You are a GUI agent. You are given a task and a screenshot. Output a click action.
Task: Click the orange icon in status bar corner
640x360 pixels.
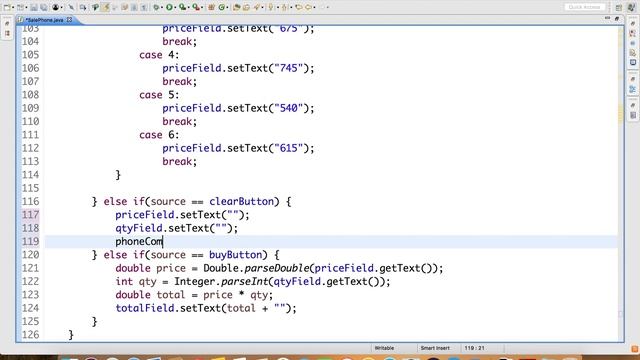[x=635, y=349]
